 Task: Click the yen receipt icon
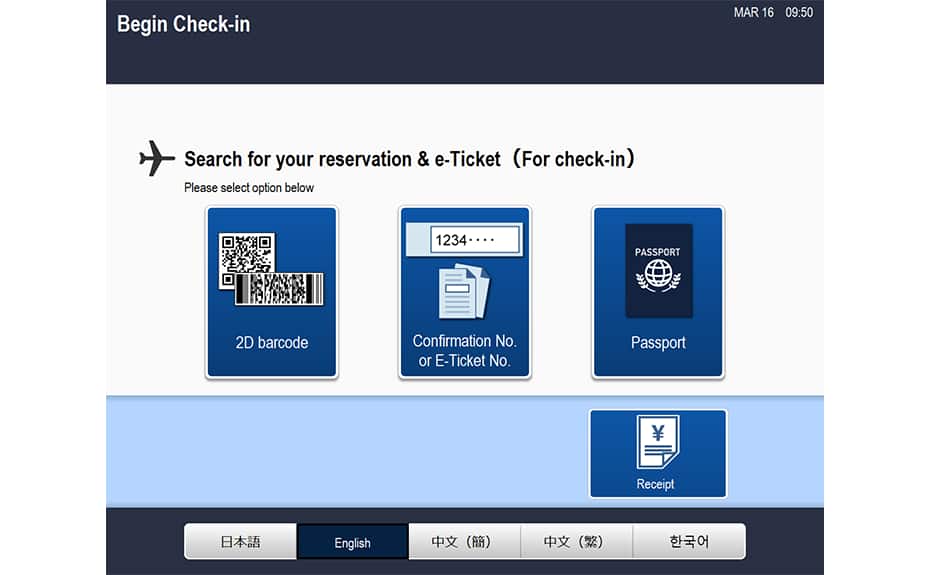pos(657,442)
